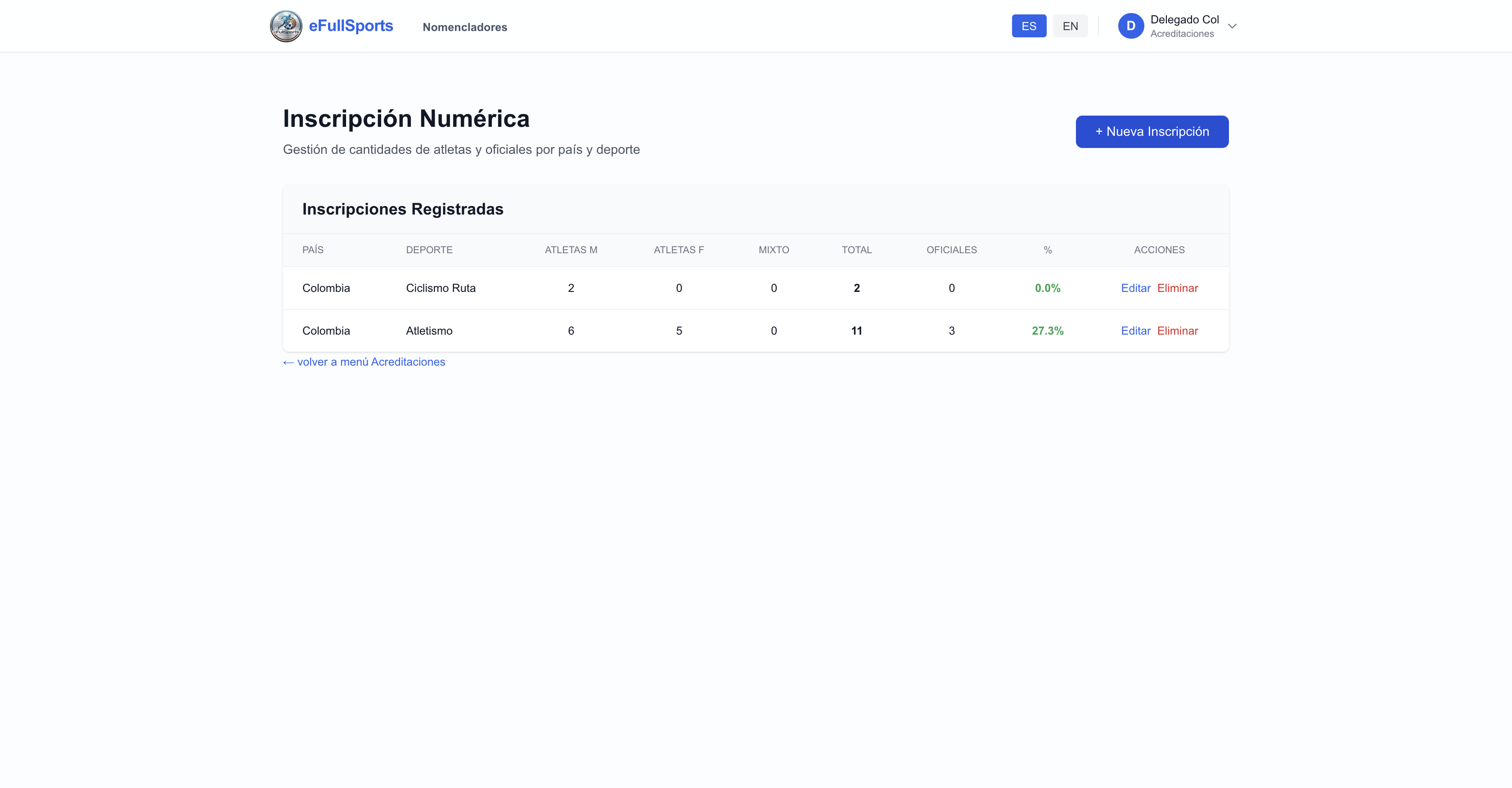Click the TOTAL column header
Viewport: 1512px width, 788px height.
pos(856,250)
